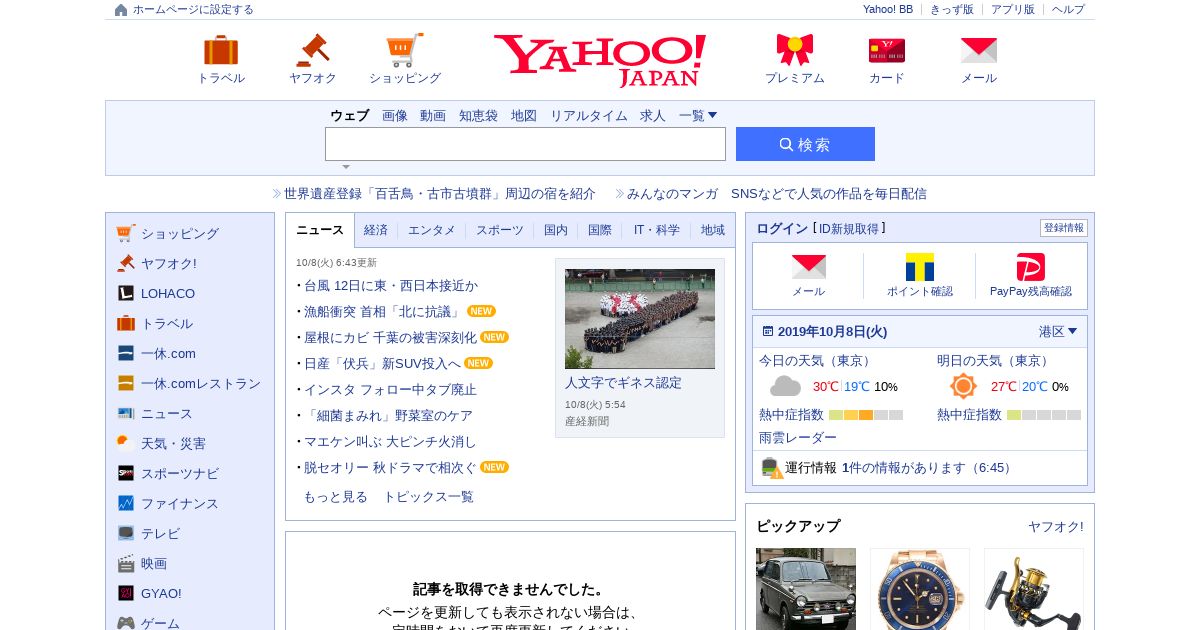Screen dimensions: 1200x630
Task: Click the 登録情報 button
Action: pyautogui.click(x=1064, y=228)
